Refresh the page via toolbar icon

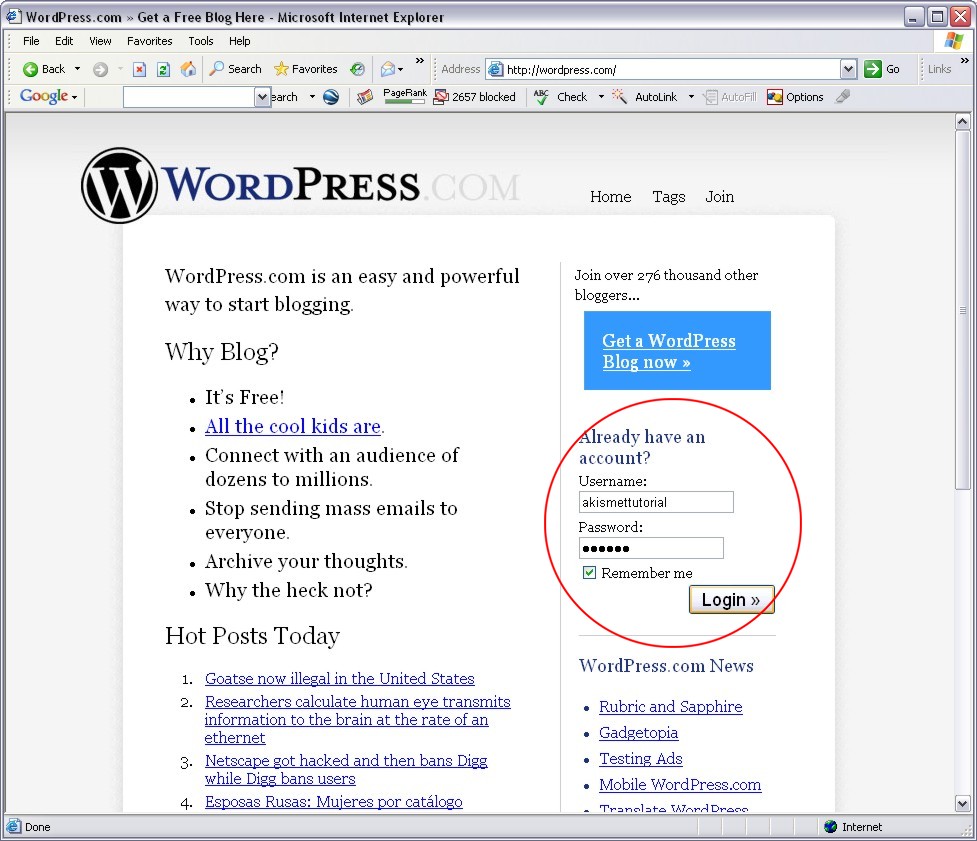coord(163,69)
